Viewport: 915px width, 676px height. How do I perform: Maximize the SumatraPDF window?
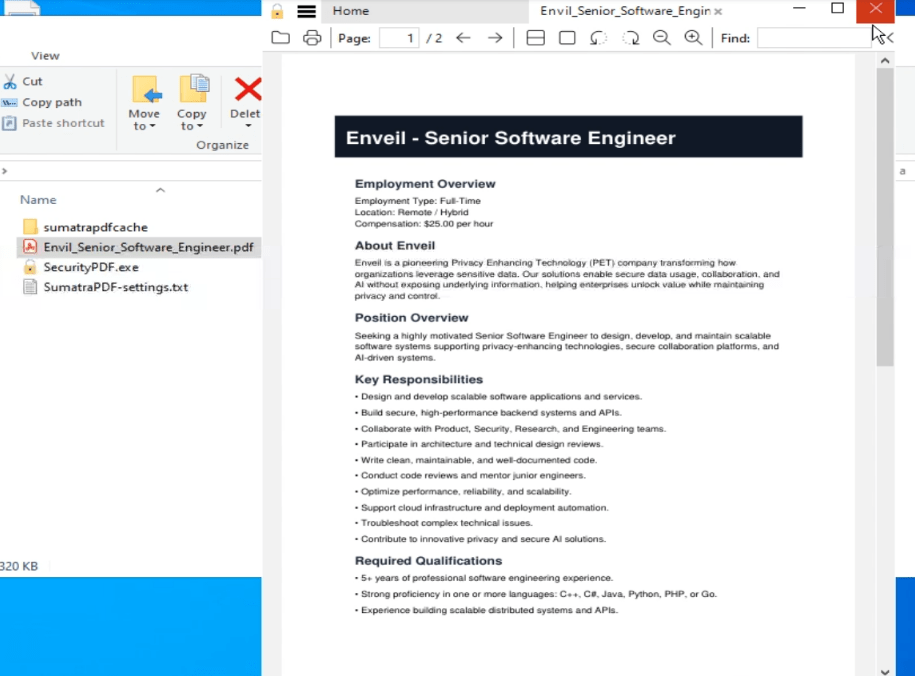click(837, 8)
